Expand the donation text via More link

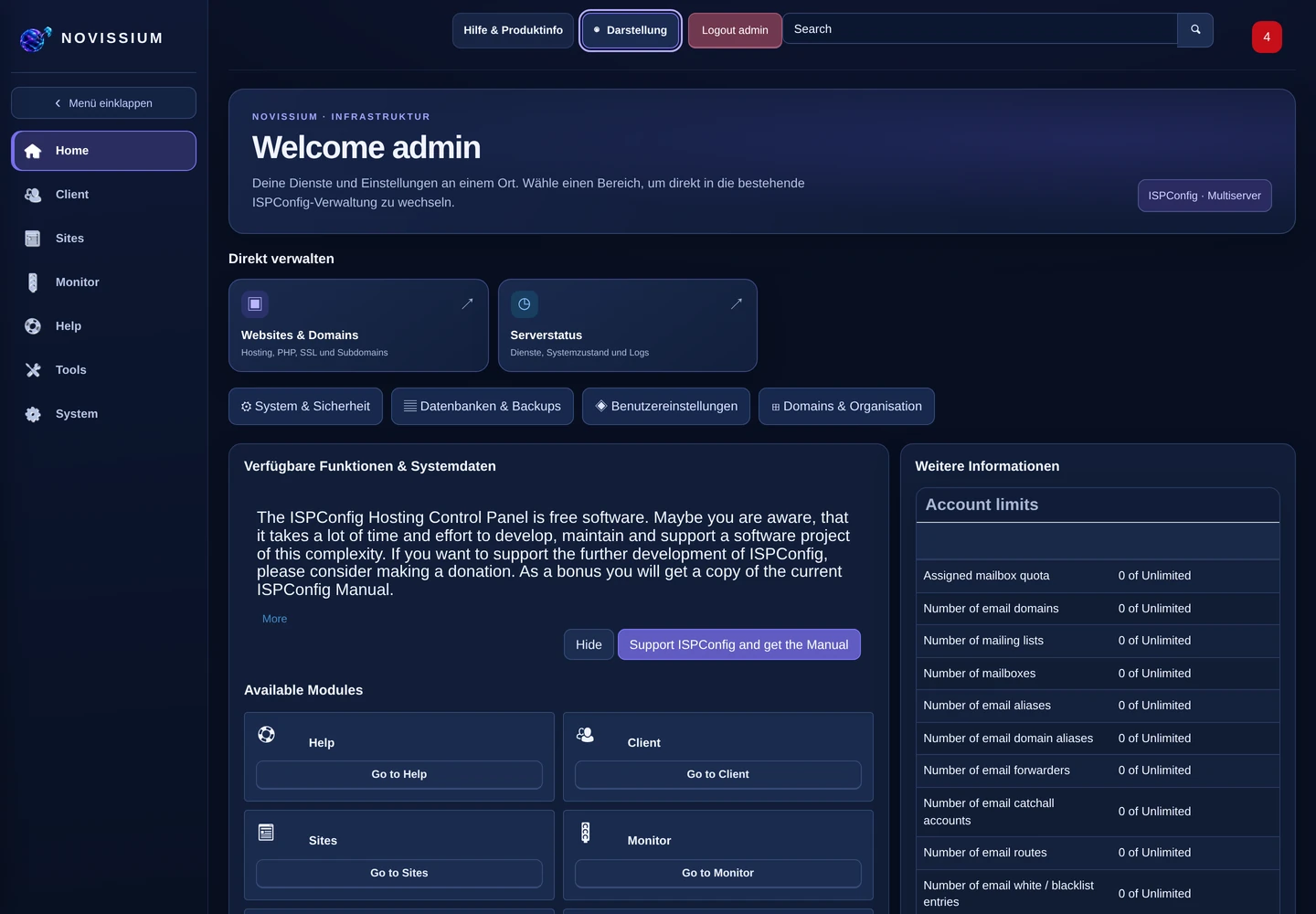click(x=274, y=619)
